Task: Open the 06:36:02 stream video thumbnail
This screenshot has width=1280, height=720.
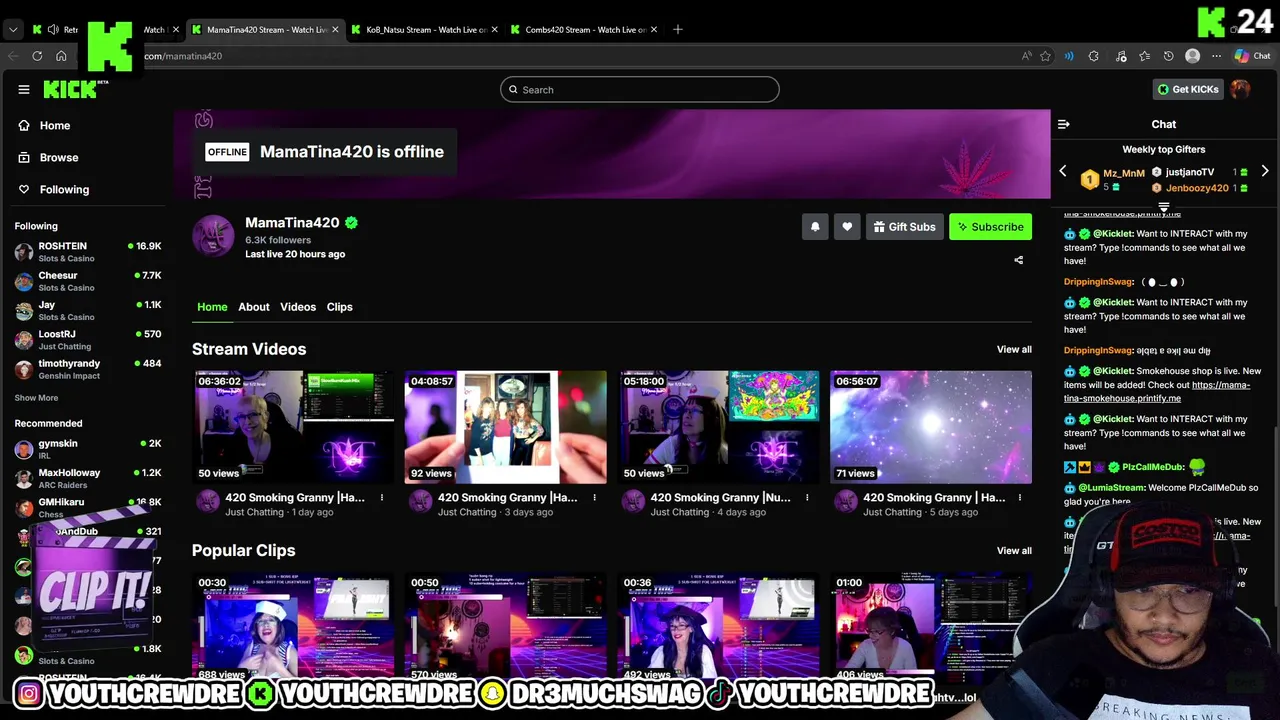Action: [x=293, y=427]
